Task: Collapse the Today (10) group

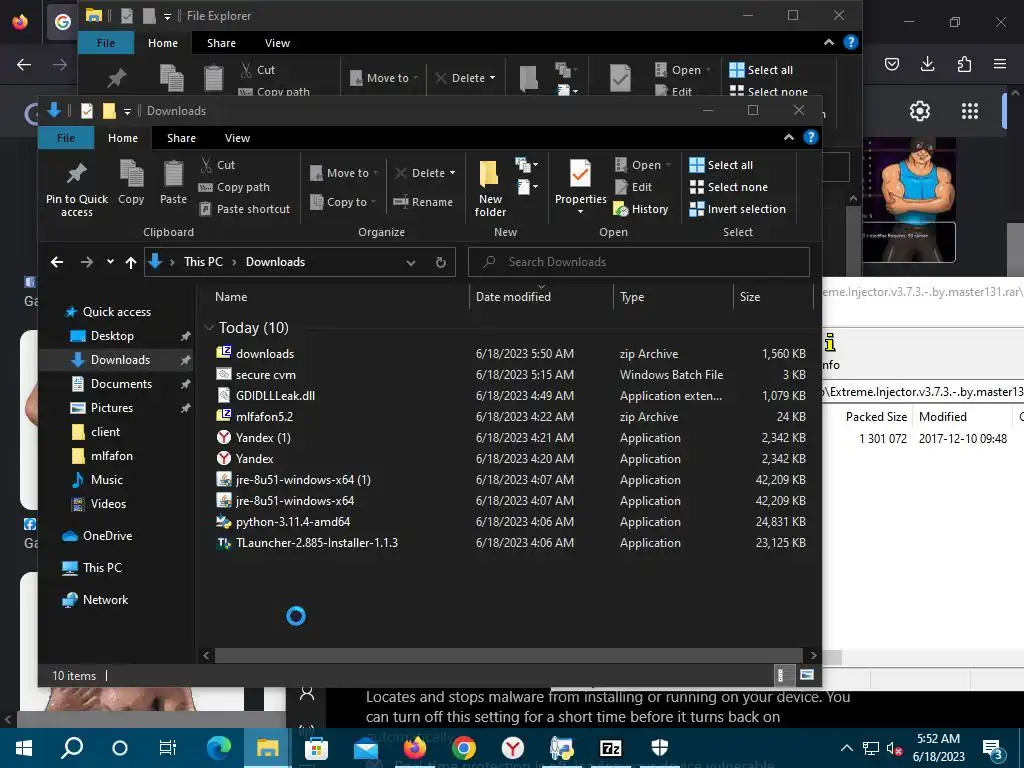Action: point(209,328)
